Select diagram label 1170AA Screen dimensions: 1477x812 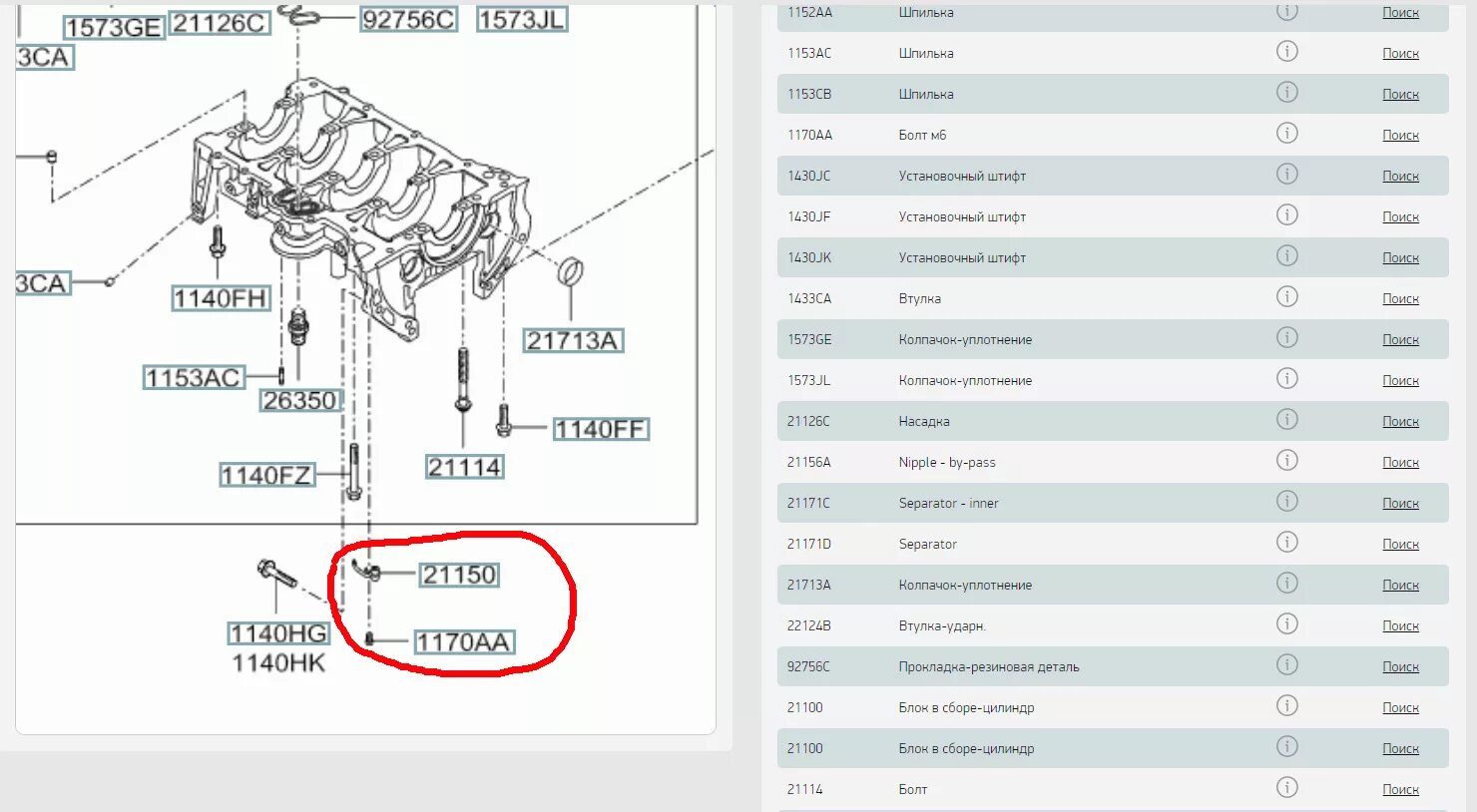tap(464, 642)
